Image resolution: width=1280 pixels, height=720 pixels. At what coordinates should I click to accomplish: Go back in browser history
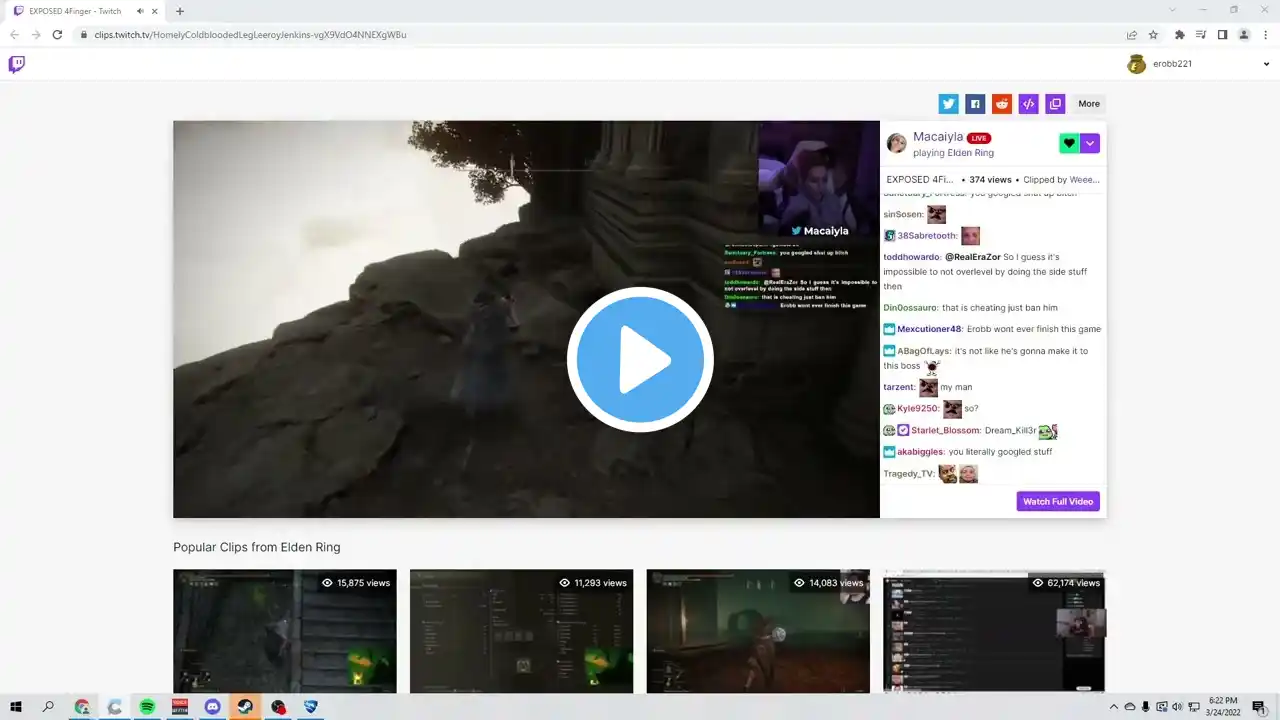point(14,35)
